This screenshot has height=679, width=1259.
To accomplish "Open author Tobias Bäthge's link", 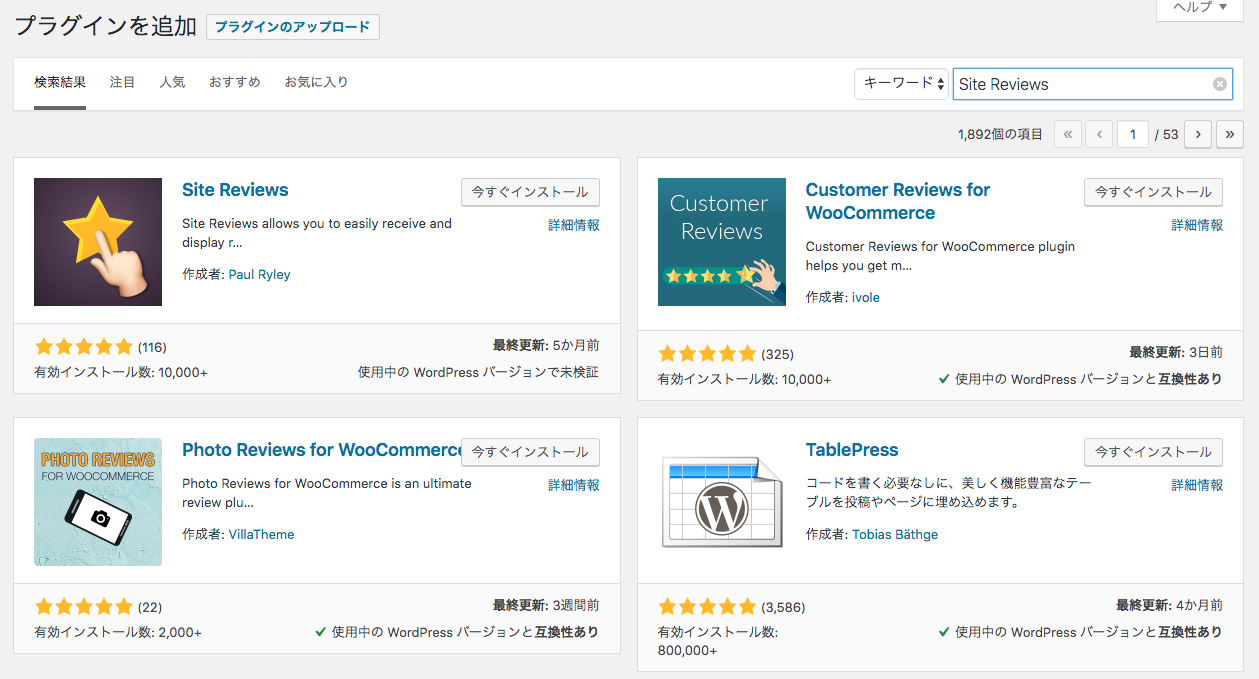I will (x=895, y=534).
